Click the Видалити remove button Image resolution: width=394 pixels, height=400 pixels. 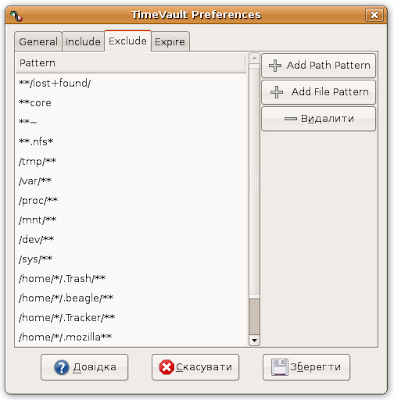pos(319,119)
